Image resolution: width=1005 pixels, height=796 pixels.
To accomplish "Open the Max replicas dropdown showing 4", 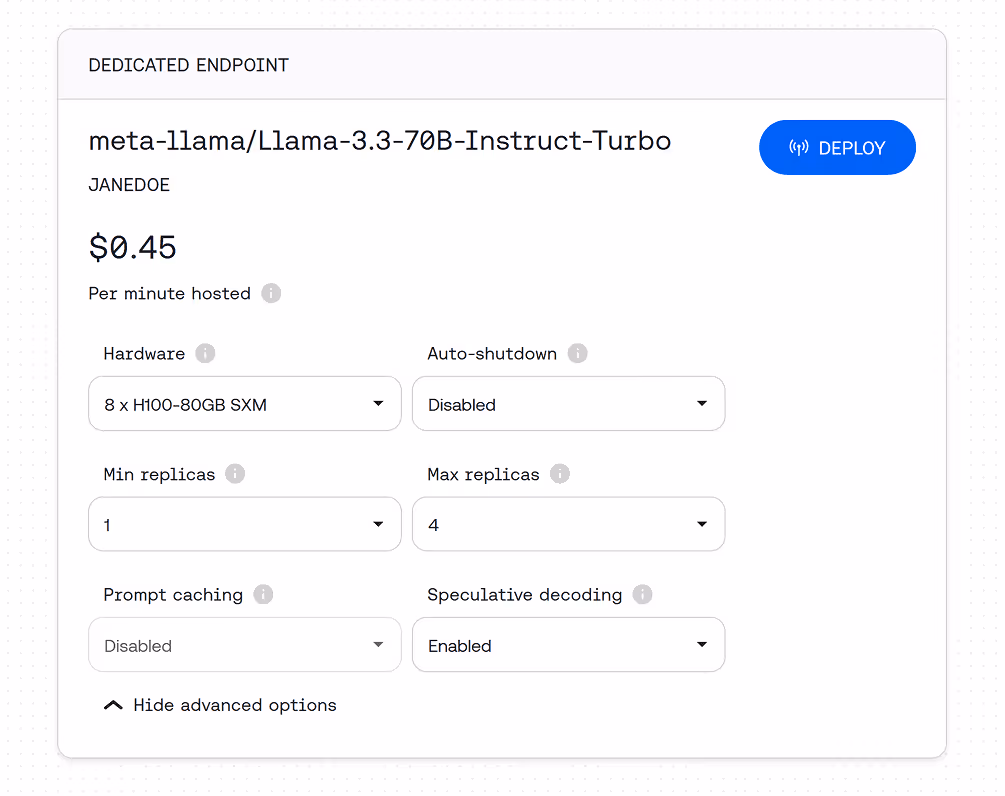I will [569, 524].
